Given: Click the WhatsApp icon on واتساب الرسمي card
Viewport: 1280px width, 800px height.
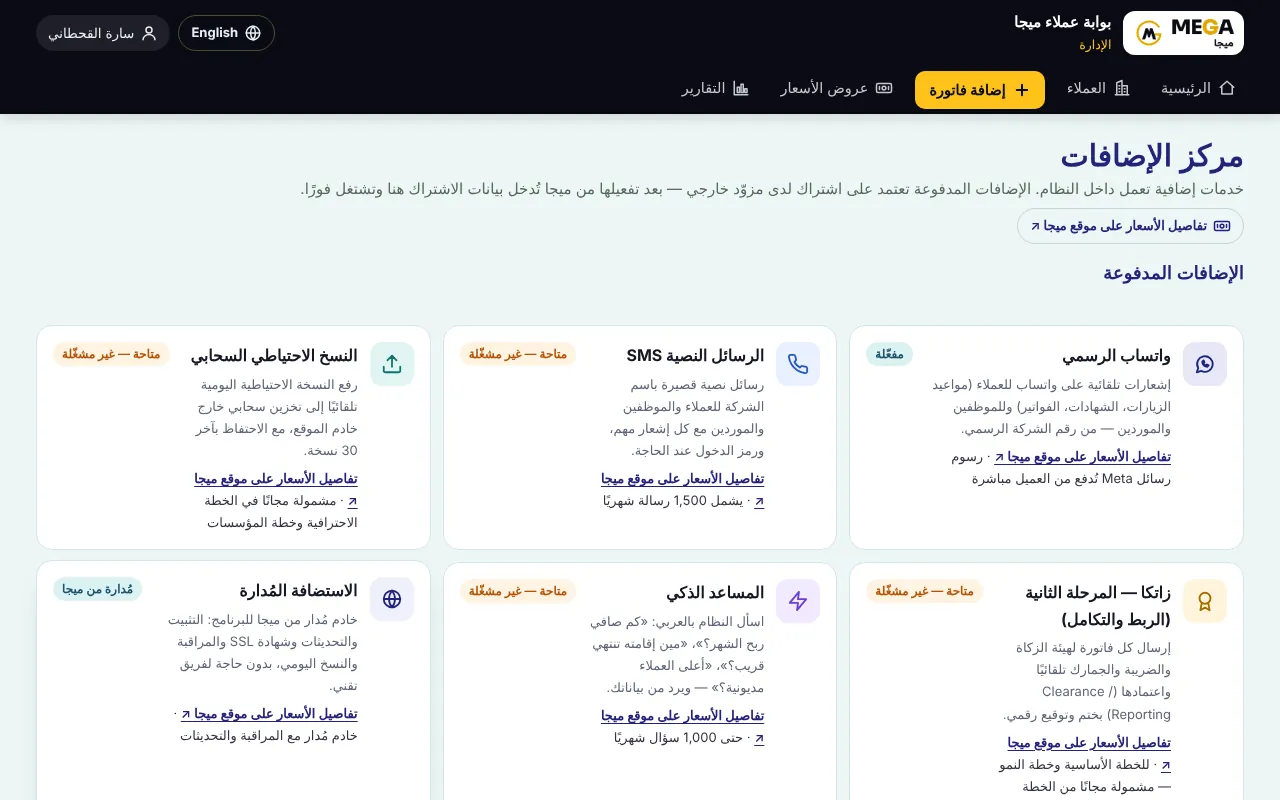Looking at the screenshot, I should pos(1204,364).
